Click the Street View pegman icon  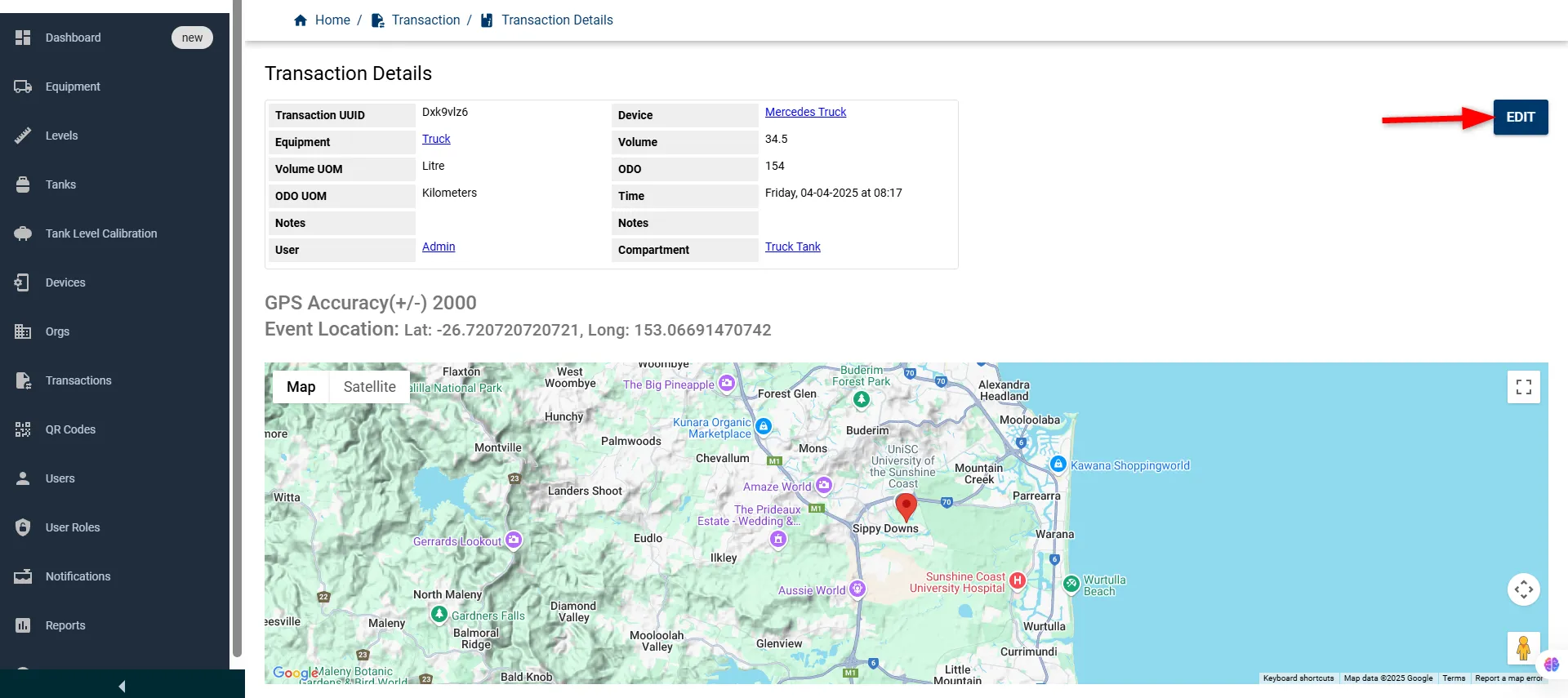1524,648
